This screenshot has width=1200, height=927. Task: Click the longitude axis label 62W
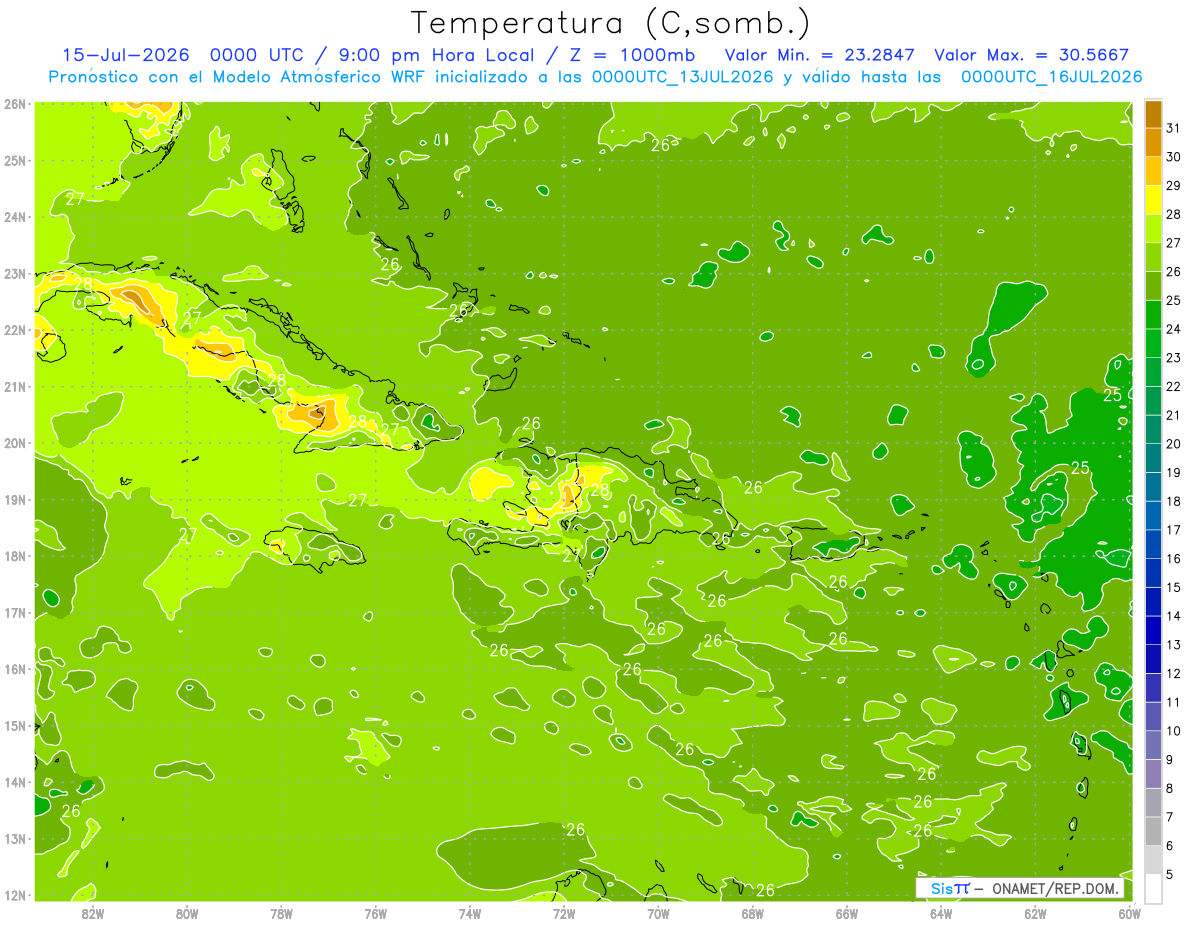click(1035, 913)
